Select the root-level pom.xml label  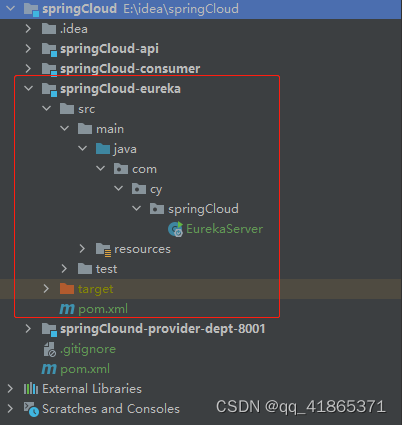(85, 369)
